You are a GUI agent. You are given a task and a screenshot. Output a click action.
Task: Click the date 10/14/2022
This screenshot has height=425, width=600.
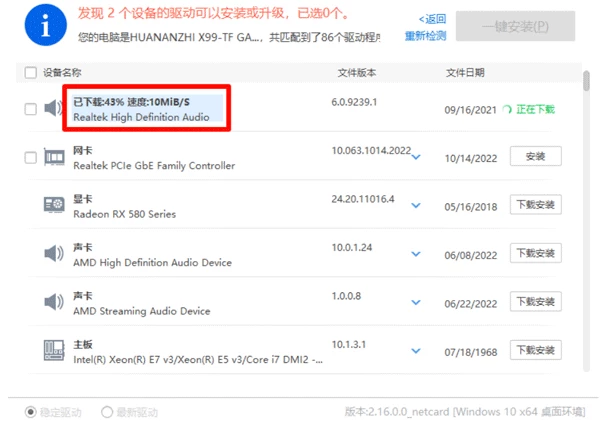click(471, 158)
